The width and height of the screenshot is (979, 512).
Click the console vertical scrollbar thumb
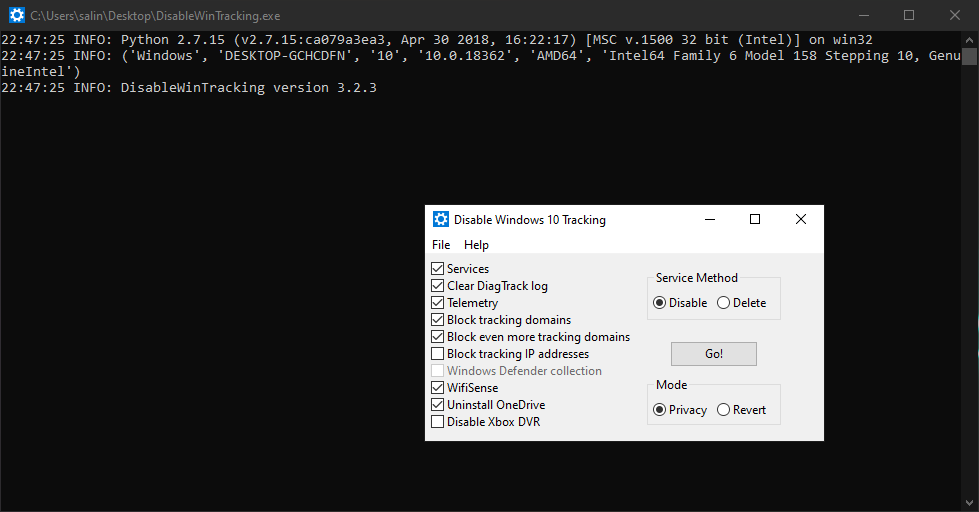click(x=970, y=56)
